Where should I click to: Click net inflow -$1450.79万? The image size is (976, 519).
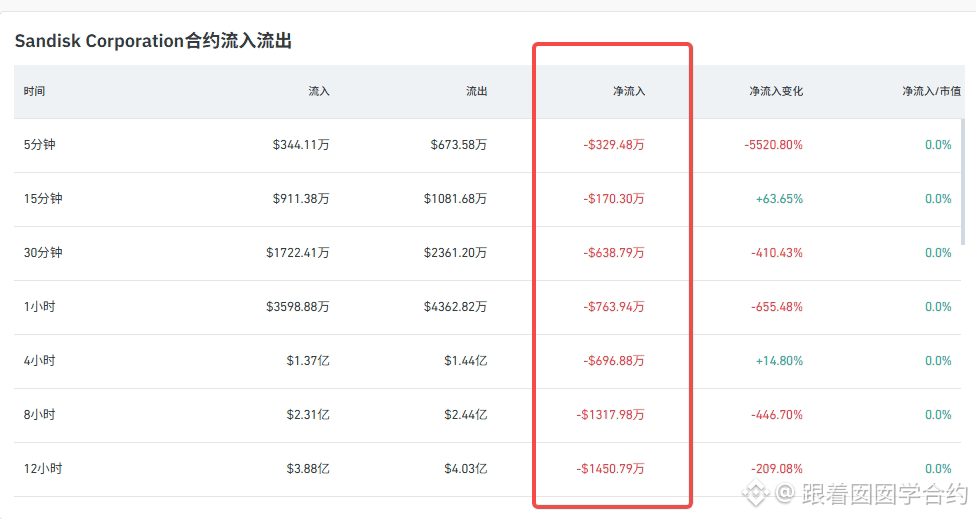pos(611,469)
